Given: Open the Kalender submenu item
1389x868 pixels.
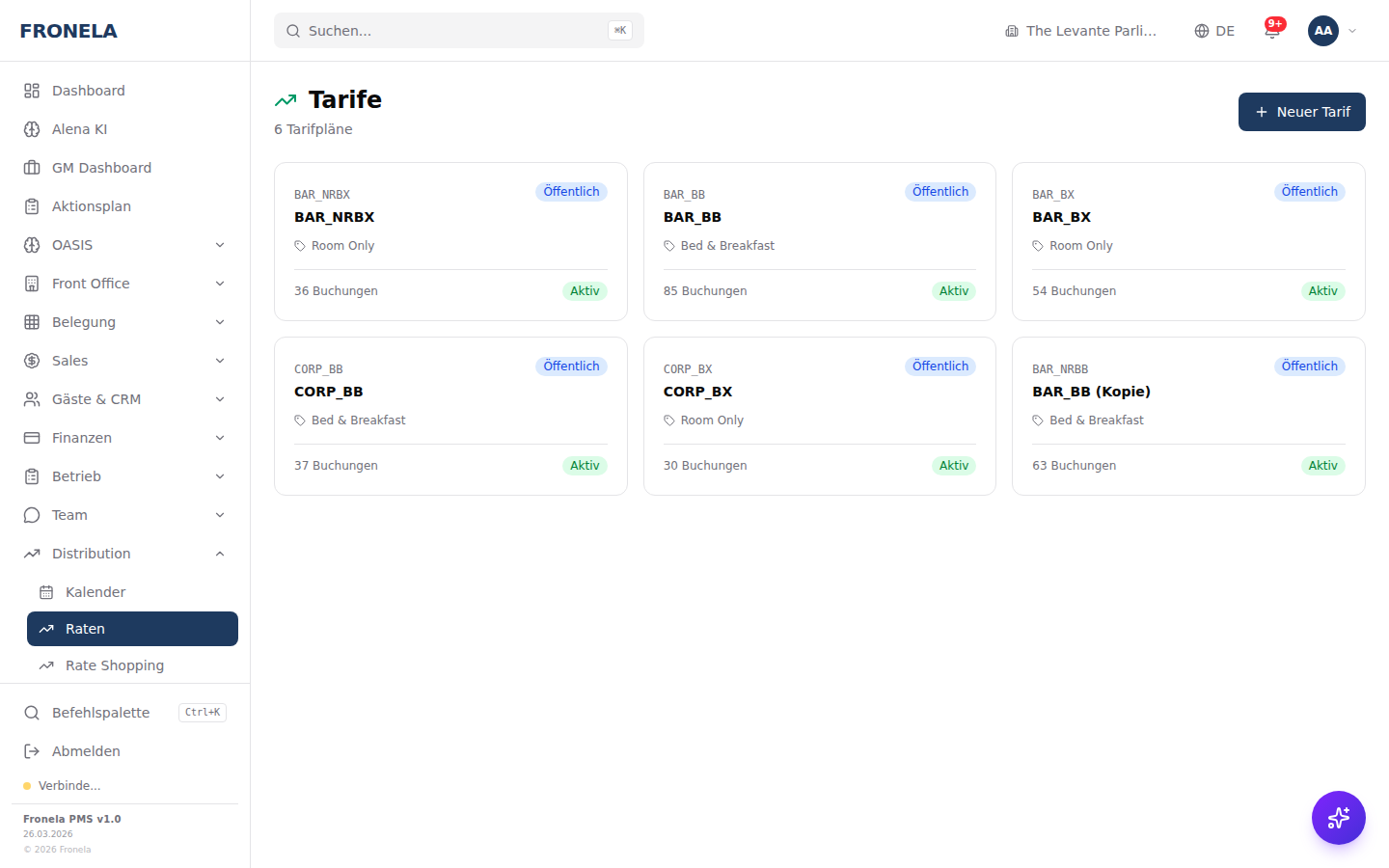Looking at the screenshot, I should 95,592.
